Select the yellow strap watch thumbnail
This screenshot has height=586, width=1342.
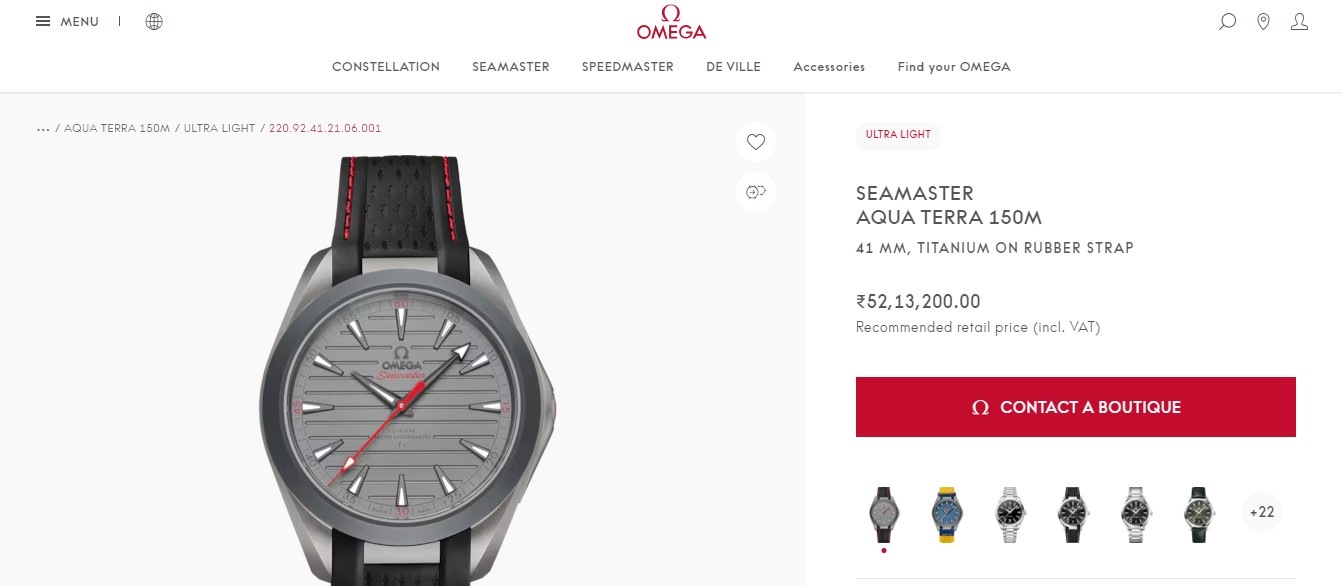click(945, 514)
